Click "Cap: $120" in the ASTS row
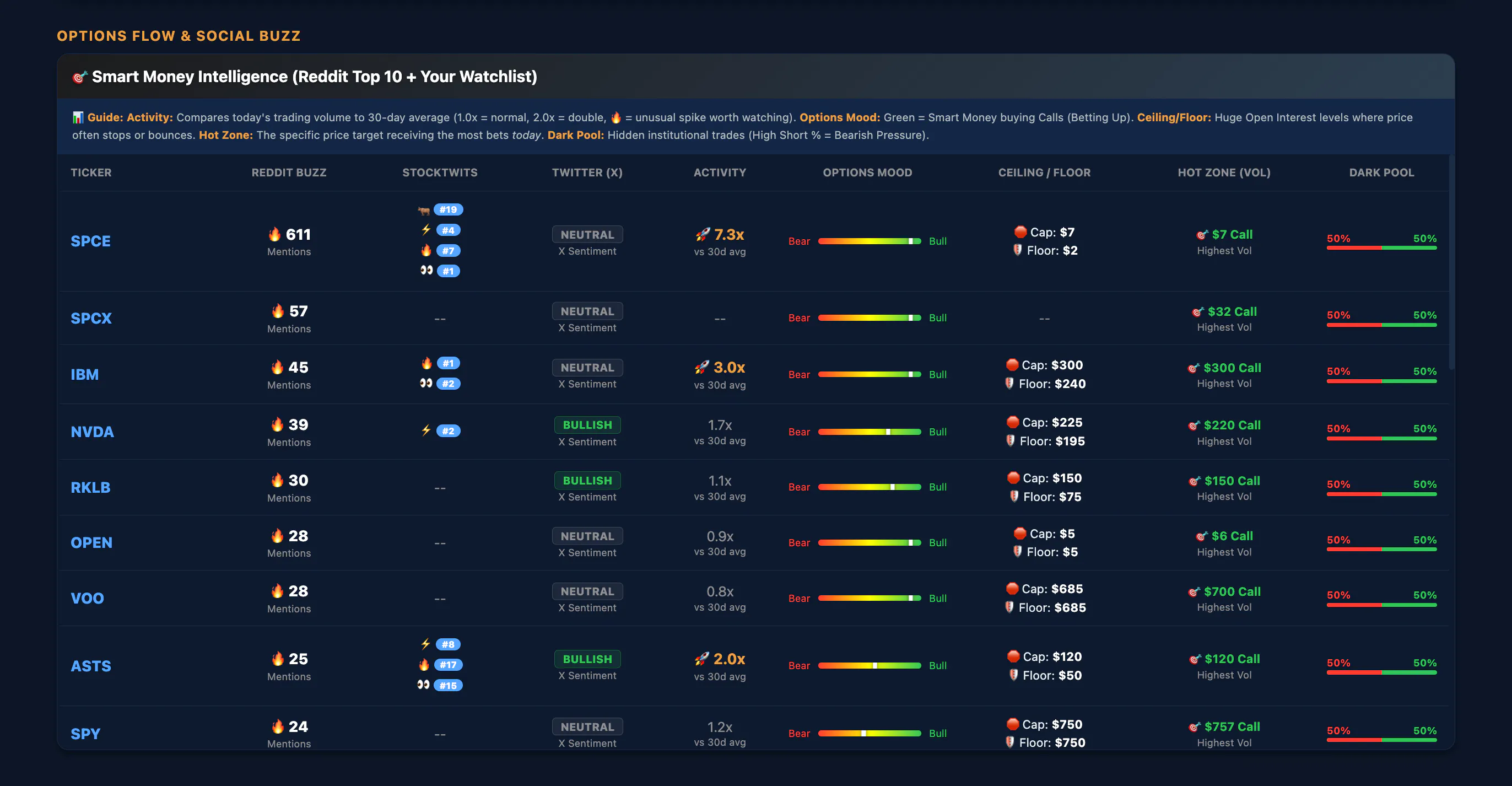 [1052, 656]
